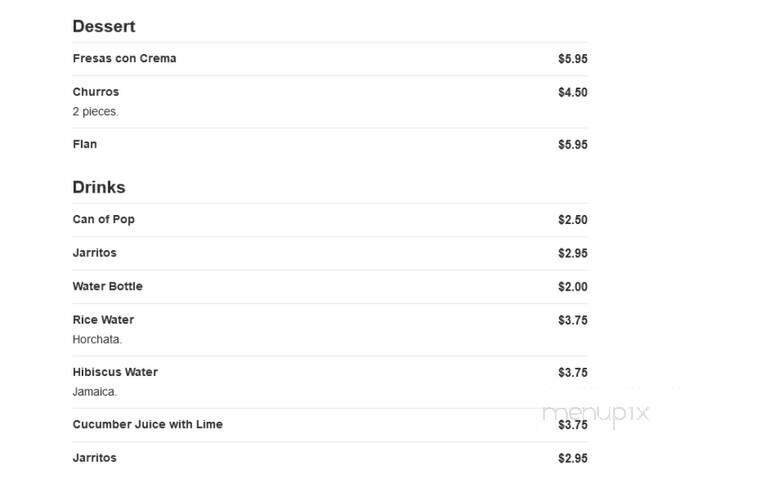Image resolution: width=775 pixels, height=496 pixels.
Task: Click the $4.50 Churros price
Action: tap(573, 92)
